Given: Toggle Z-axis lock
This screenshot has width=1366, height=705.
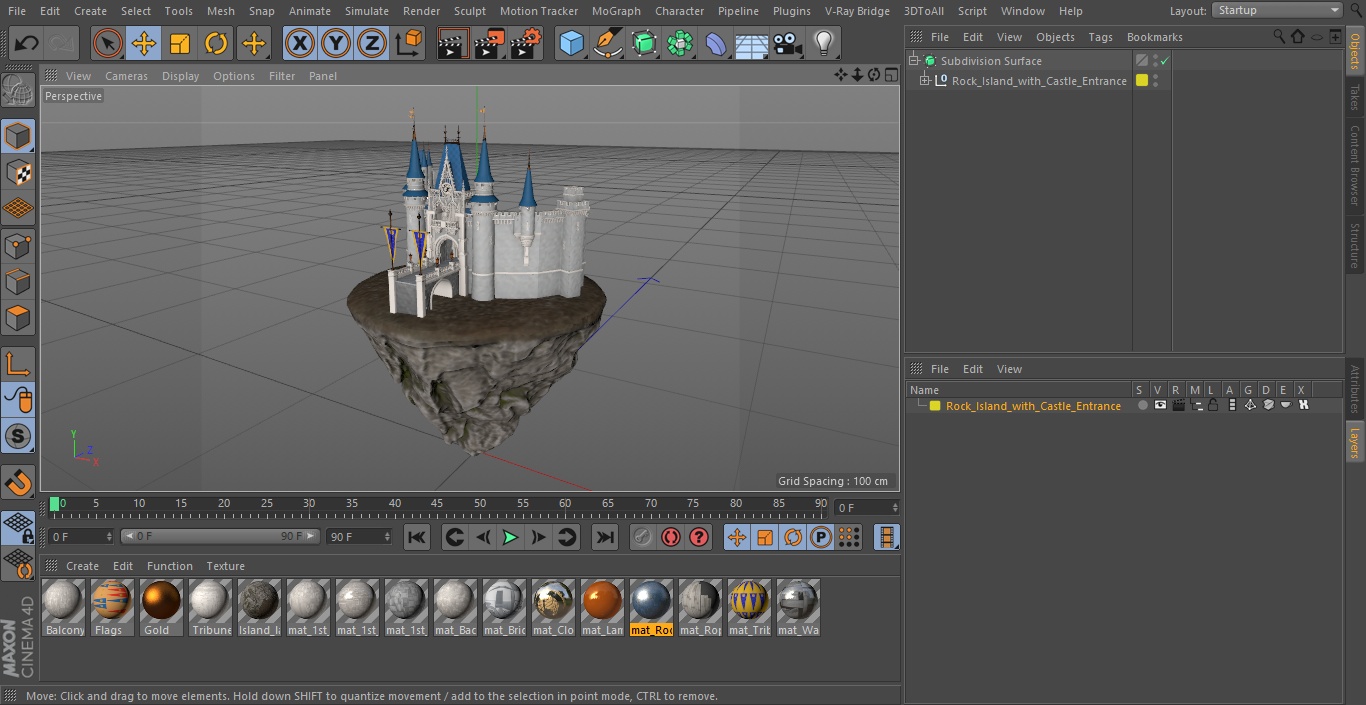Looking at the screenshot, I should [371, 43].
